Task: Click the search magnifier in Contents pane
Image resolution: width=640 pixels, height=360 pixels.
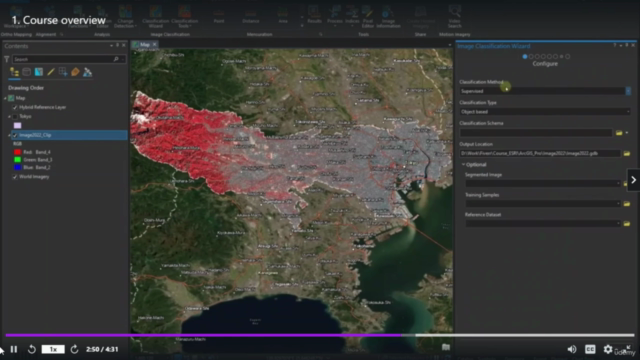Action: (x=116, y=59)
